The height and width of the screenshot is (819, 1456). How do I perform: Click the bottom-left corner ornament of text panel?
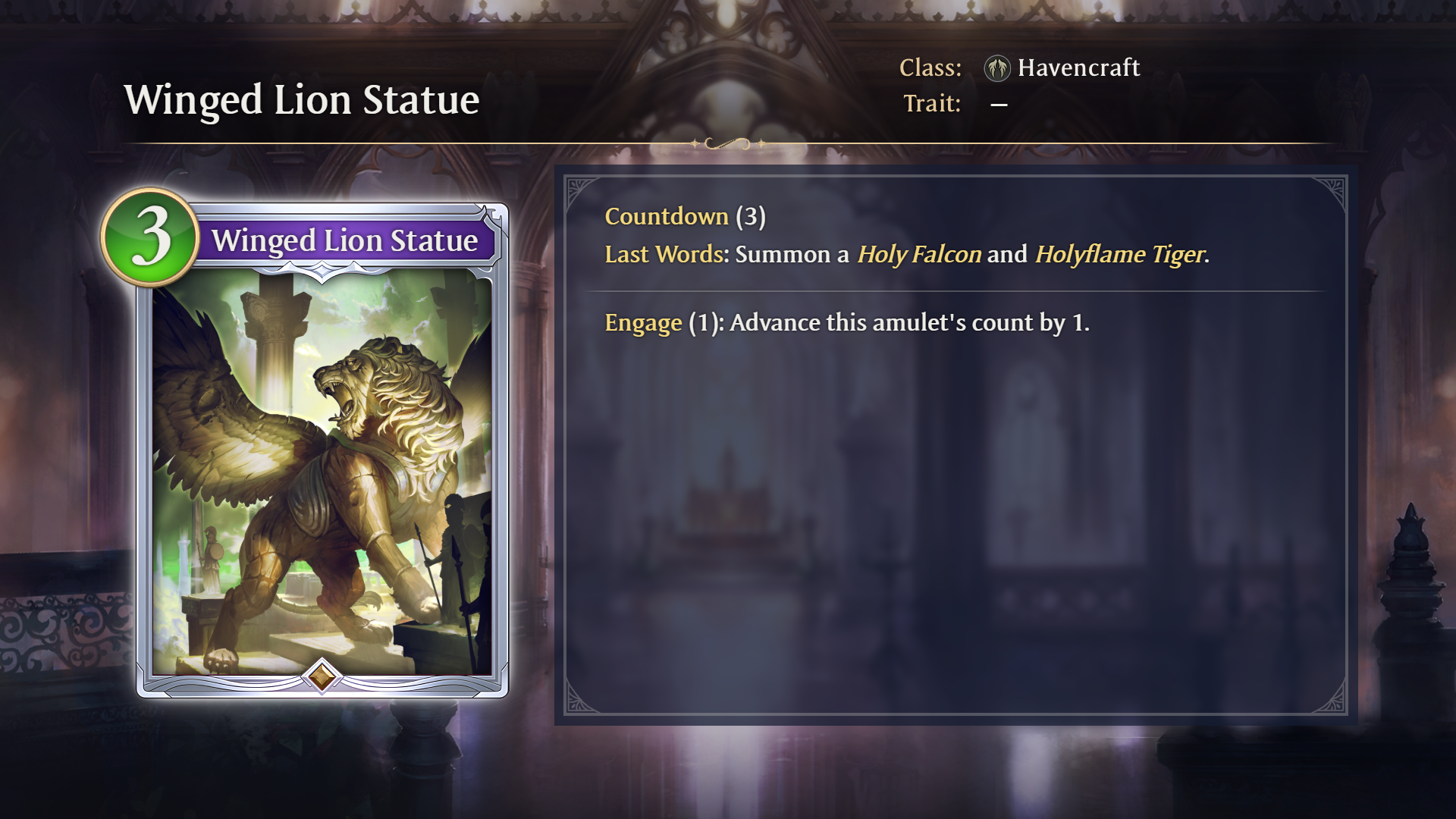point(583,697)
